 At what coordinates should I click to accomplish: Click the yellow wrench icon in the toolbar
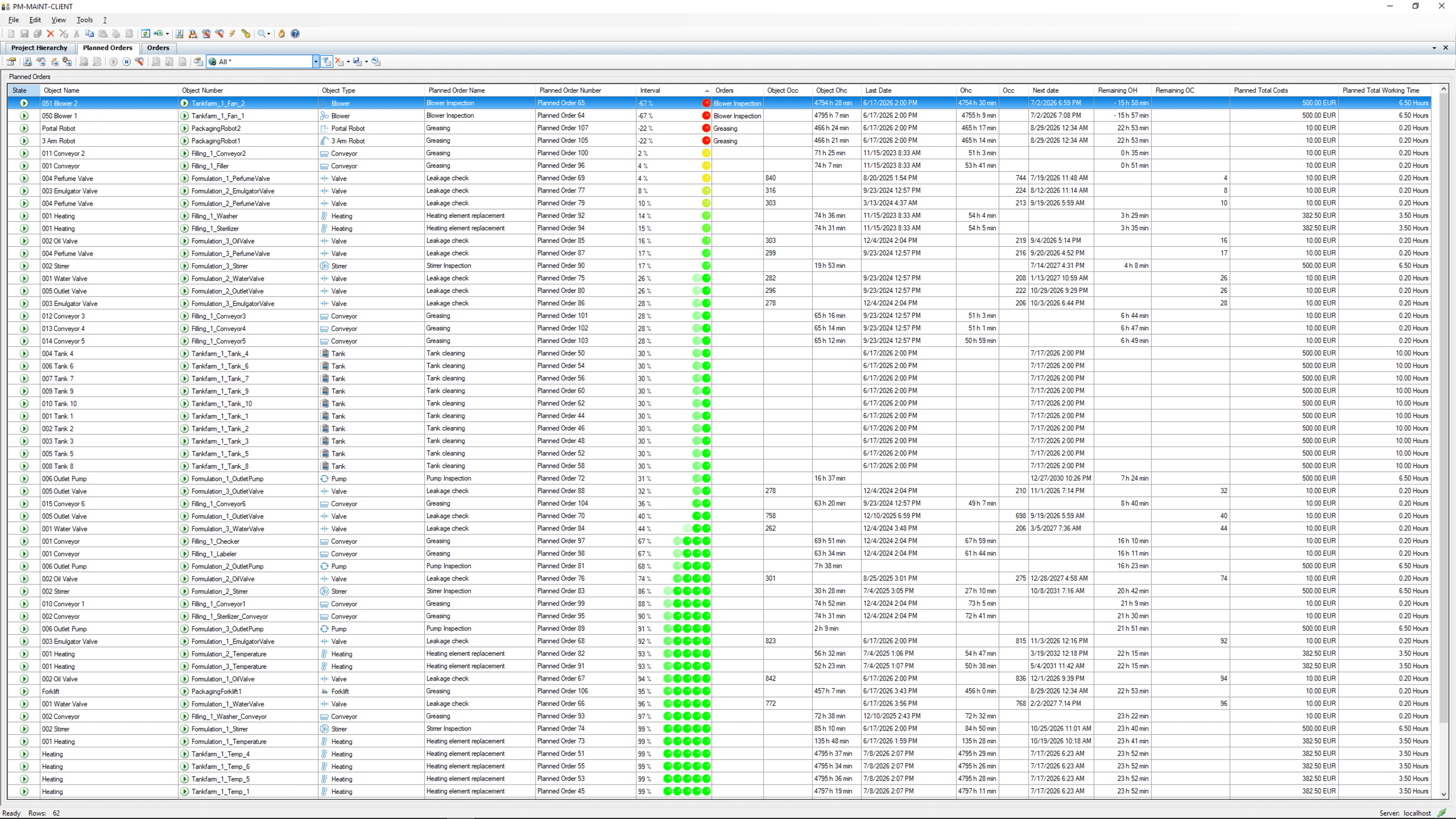click(246, 34)
